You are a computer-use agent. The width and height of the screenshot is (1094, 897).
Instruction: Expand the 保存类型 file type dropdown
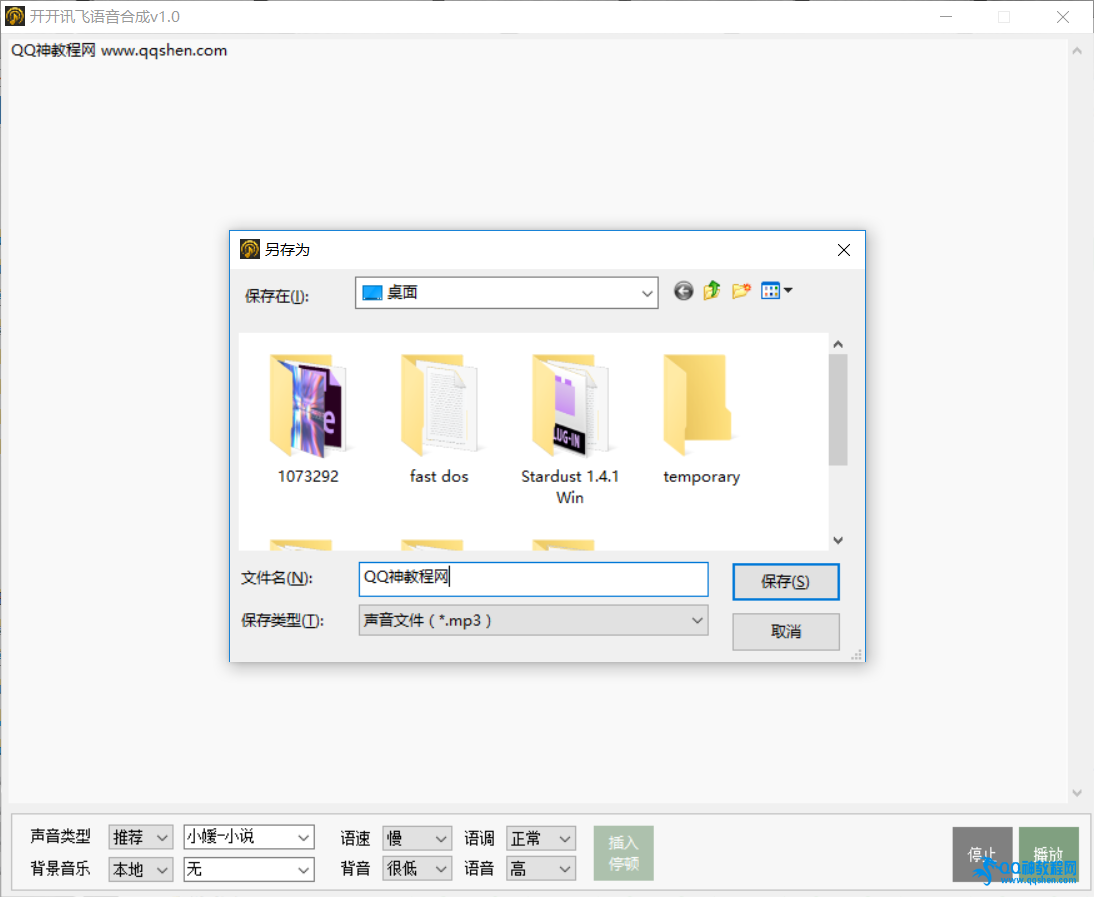pos(533,620)
